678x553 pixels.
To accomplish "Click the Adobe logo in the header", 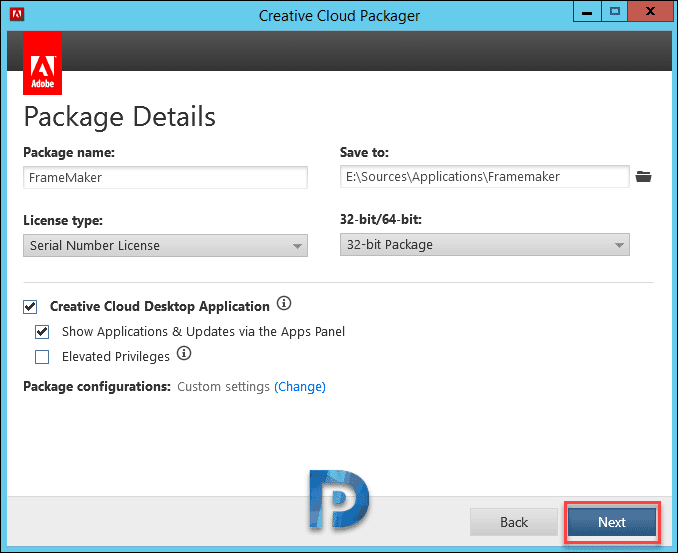I will [x=42, y=63].
